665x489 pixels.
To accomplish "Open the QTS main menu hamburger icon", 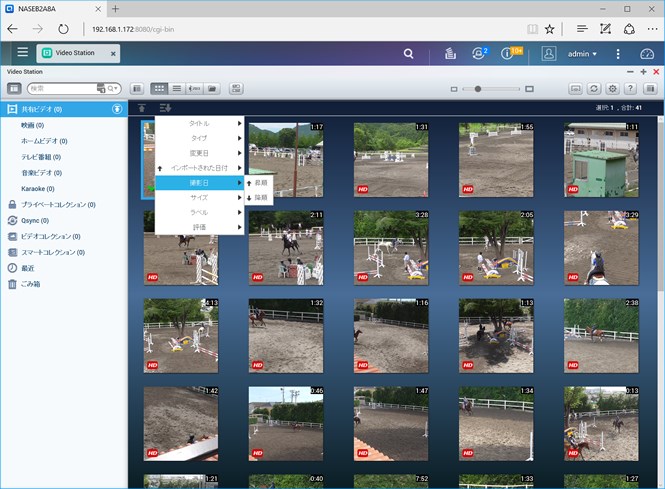I will (22, 52).
